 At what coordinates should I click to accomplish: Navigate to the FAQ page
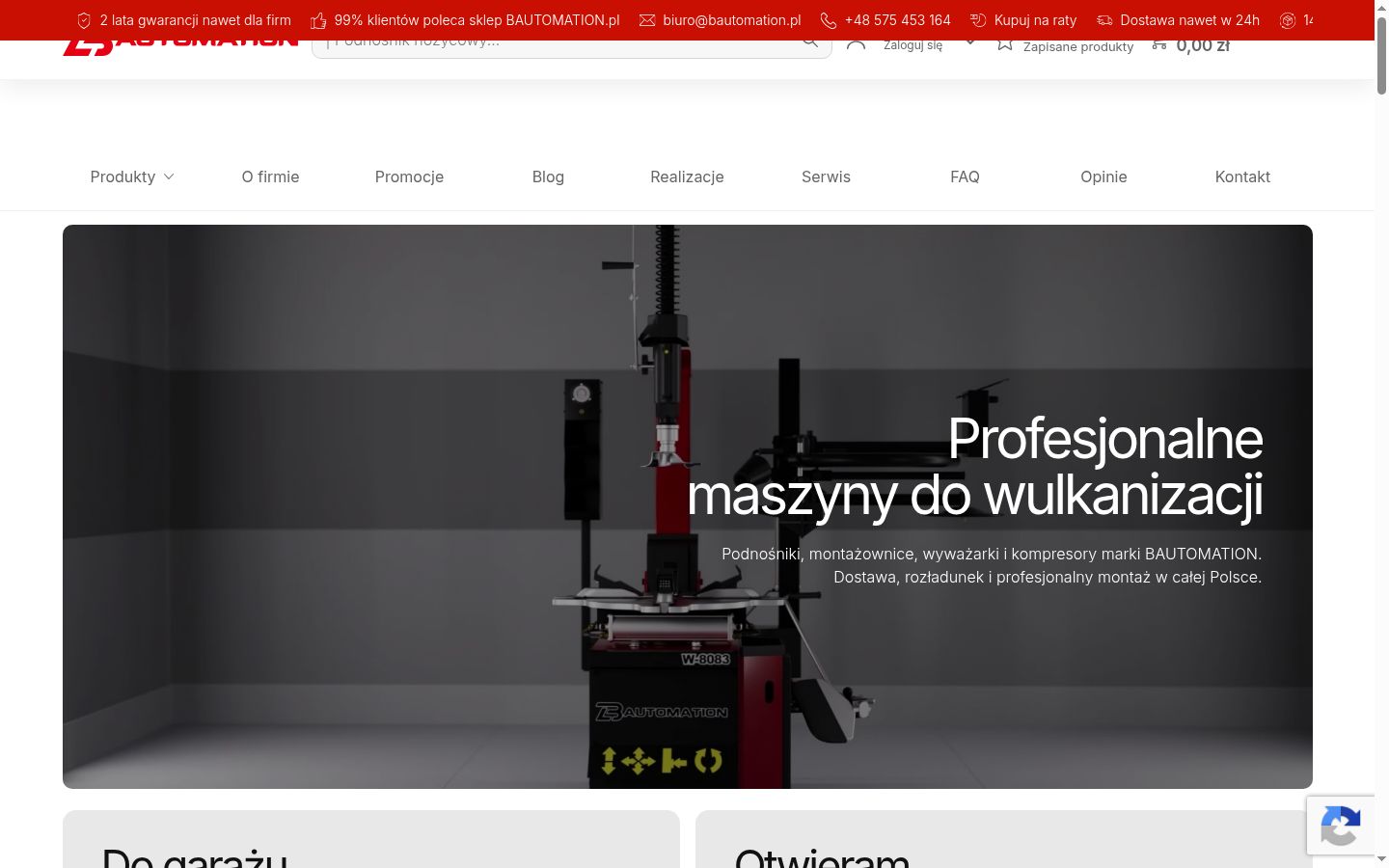[x=965, y=176]
